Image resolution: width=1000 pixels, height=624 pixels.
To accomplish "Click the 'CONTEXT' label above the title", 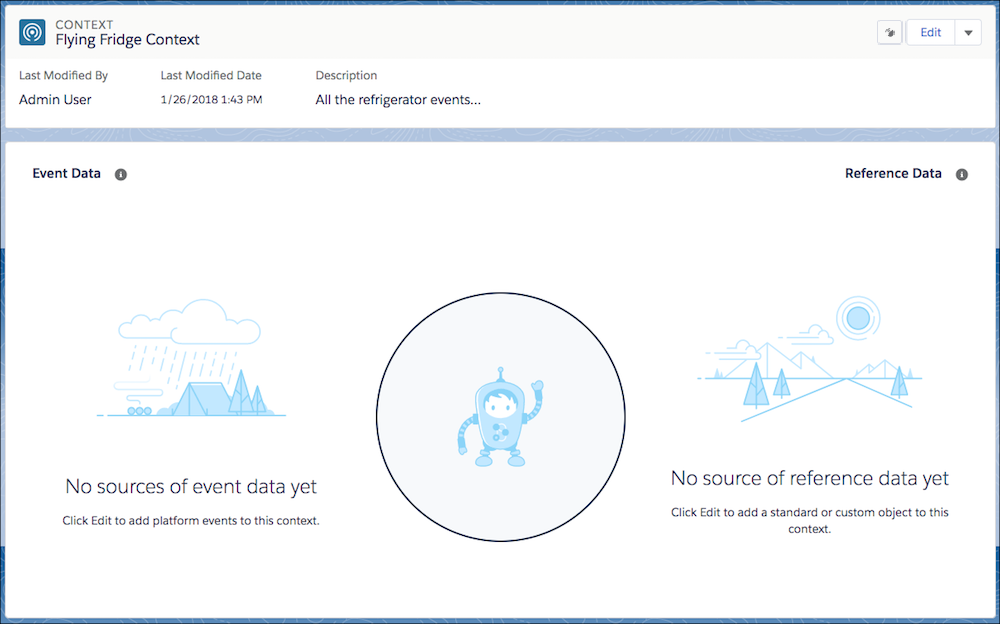I will tap(84, 24).
